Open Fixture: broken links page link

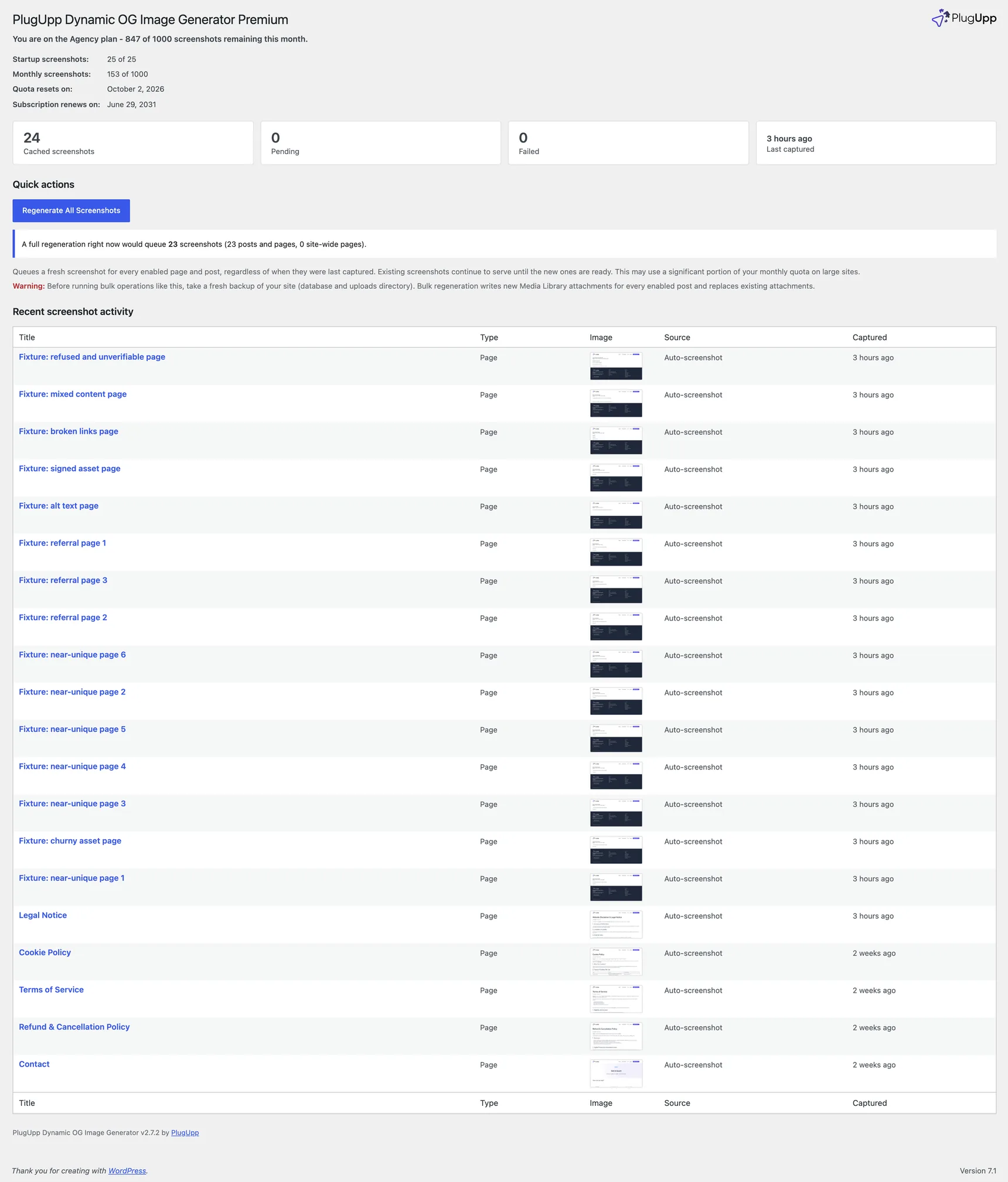[69, 431]
